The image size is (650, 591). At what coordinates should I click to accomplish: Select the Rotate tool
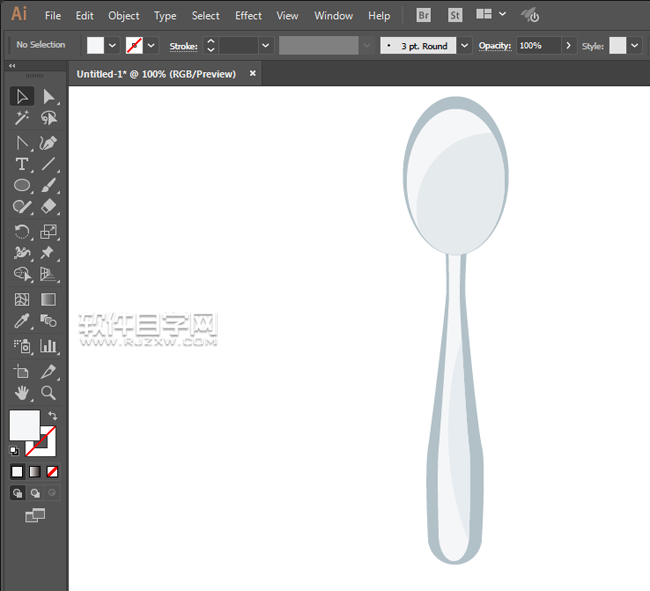[22, 232]
